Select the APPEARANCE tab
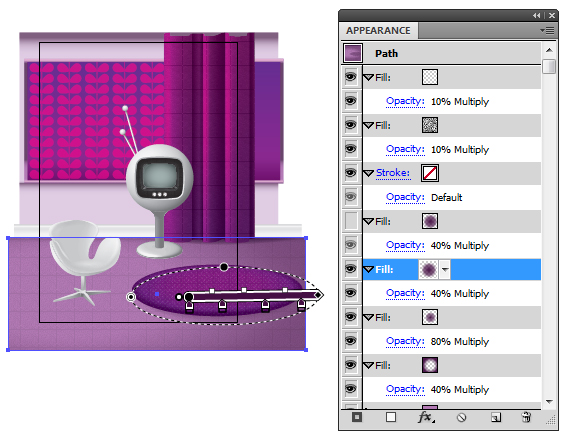The height and width of the screenshot is (444, 573). click(378, 31)
